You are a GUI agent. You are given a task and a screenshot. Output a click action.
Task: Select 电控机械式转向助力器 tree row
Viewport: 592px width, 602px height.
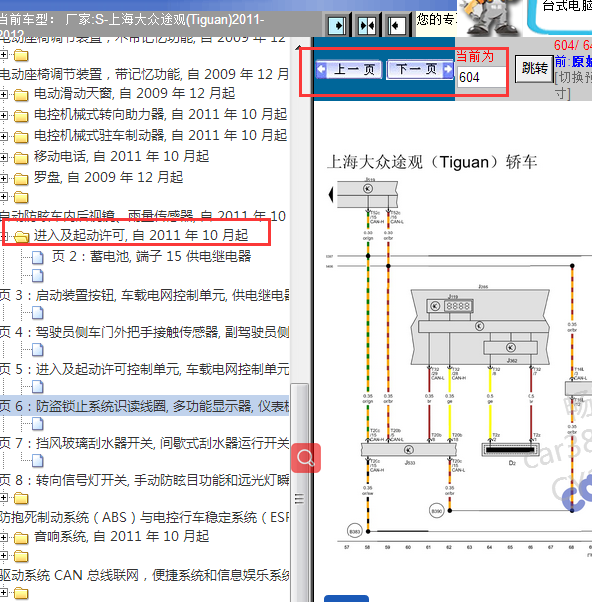click(160, 114)
